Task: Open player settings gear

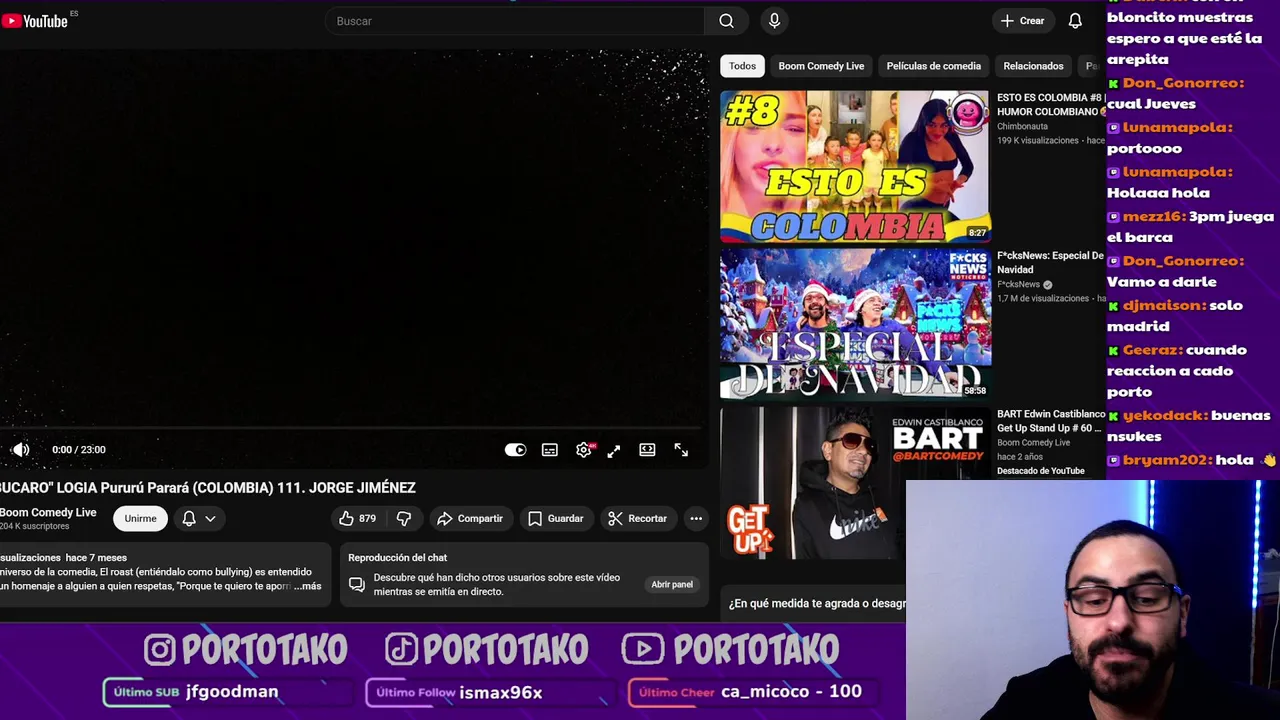Action: coord(584,450)
